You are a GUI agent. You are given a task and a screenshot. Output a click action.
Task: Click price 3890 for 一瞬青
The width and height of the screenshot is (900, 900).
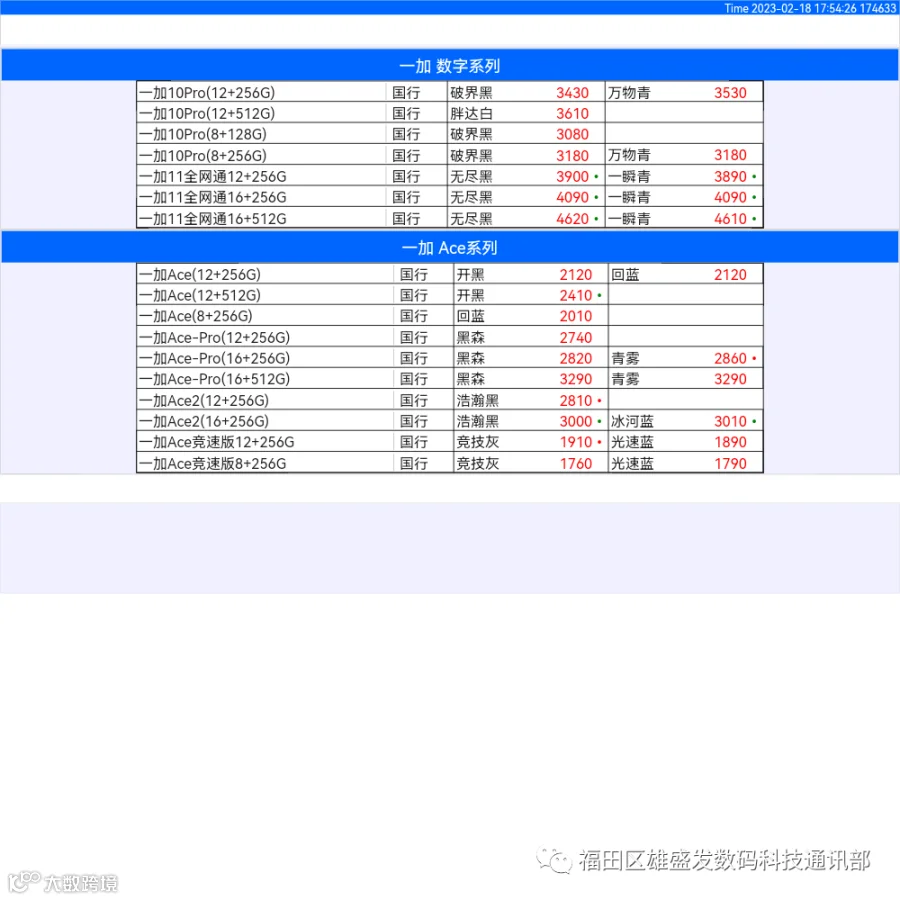point(730,176)
